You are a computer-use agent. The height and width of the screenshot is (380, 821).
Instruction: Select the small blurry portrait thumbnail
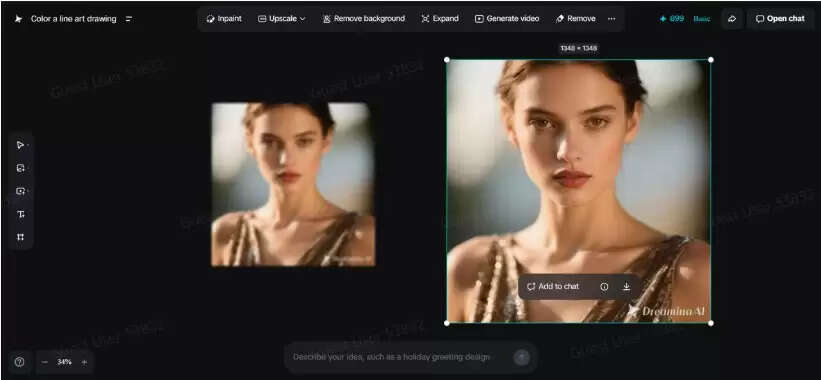tap(293, 184)
